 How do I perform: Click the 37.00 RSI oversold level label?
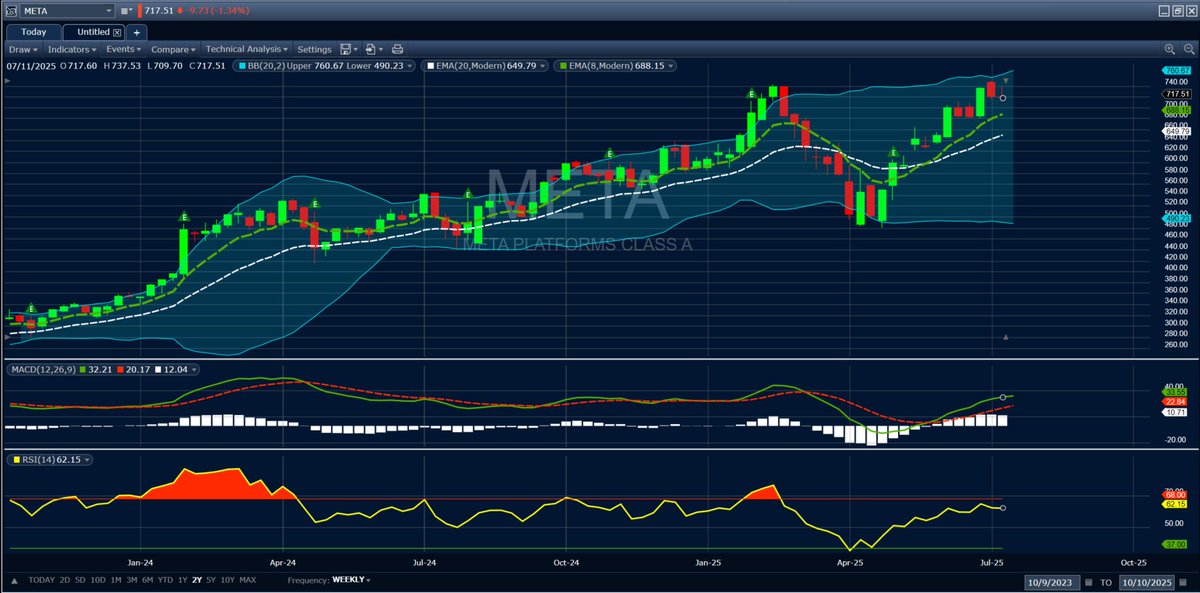1175,544
